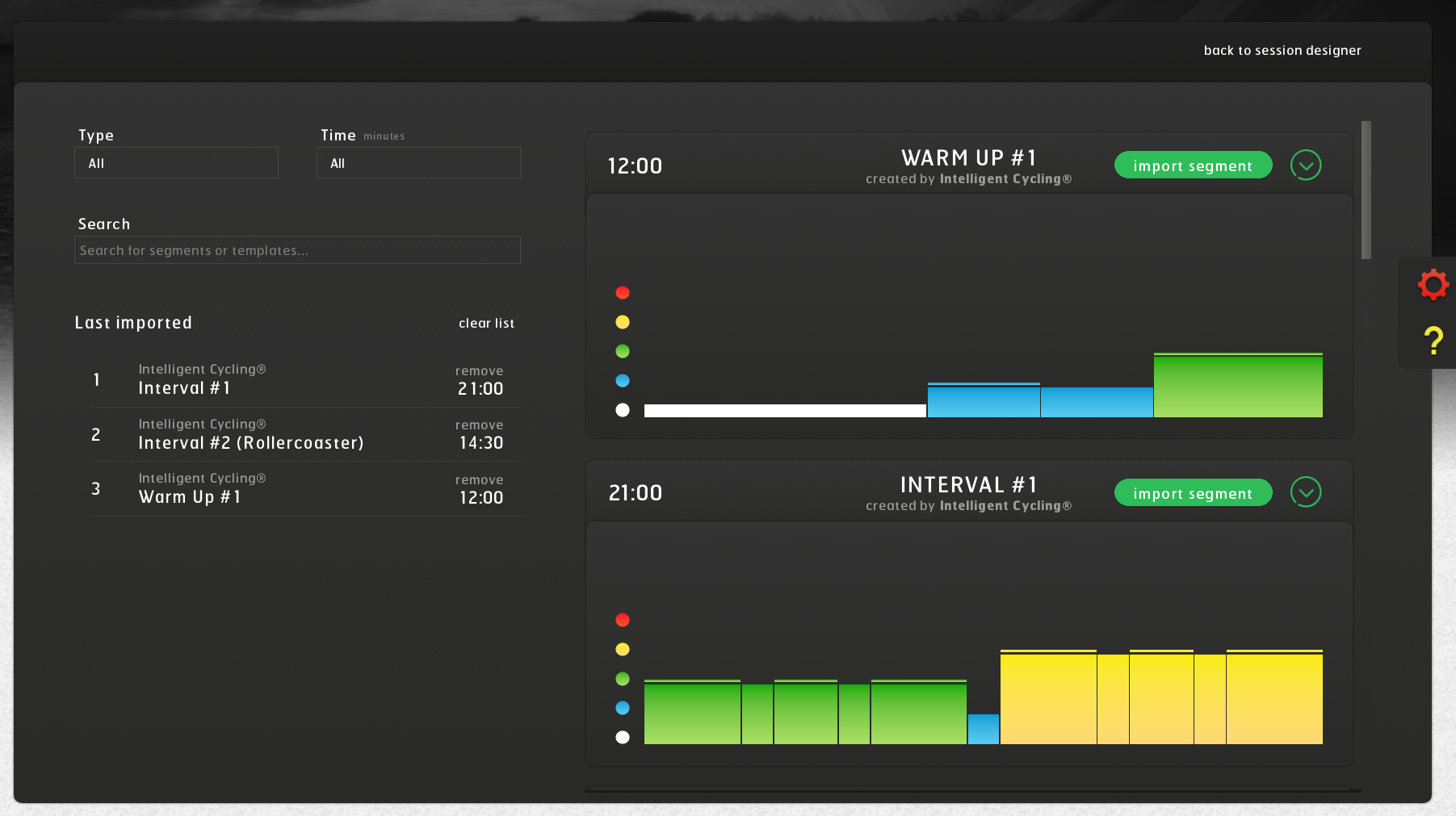Click the segment search field

tap(297, 250)
